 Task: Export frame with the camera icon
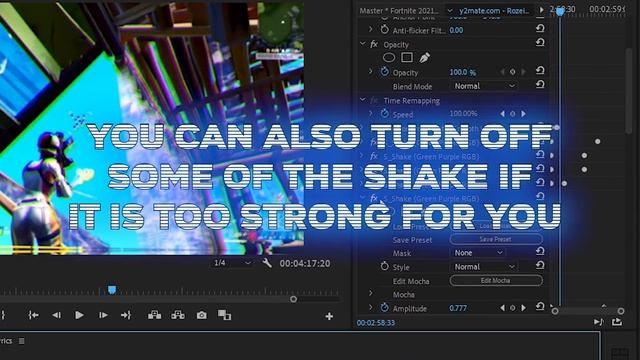tap(202, 315)
